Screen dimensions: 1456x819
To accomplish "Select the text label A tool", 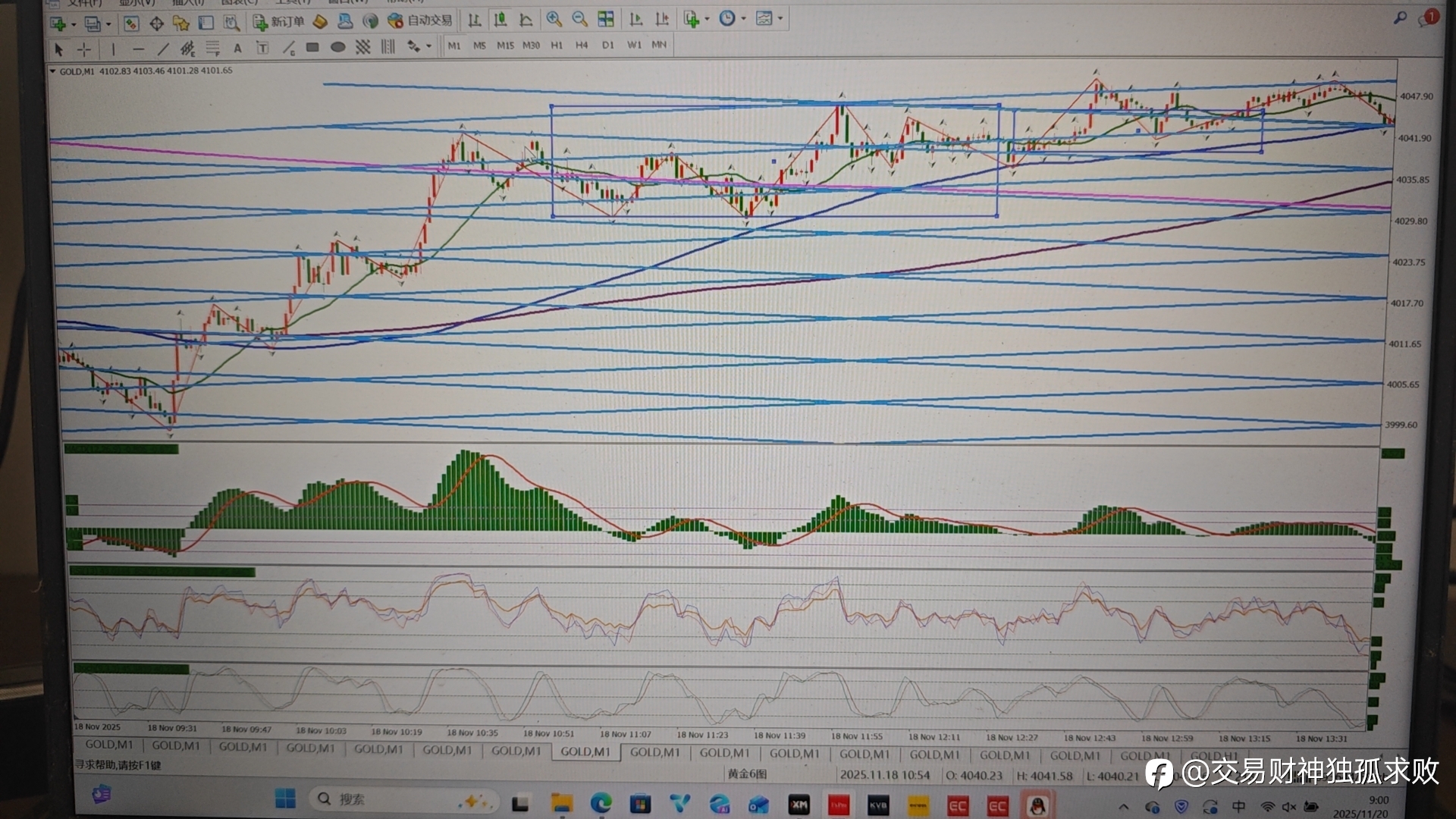I will point(237,49).
